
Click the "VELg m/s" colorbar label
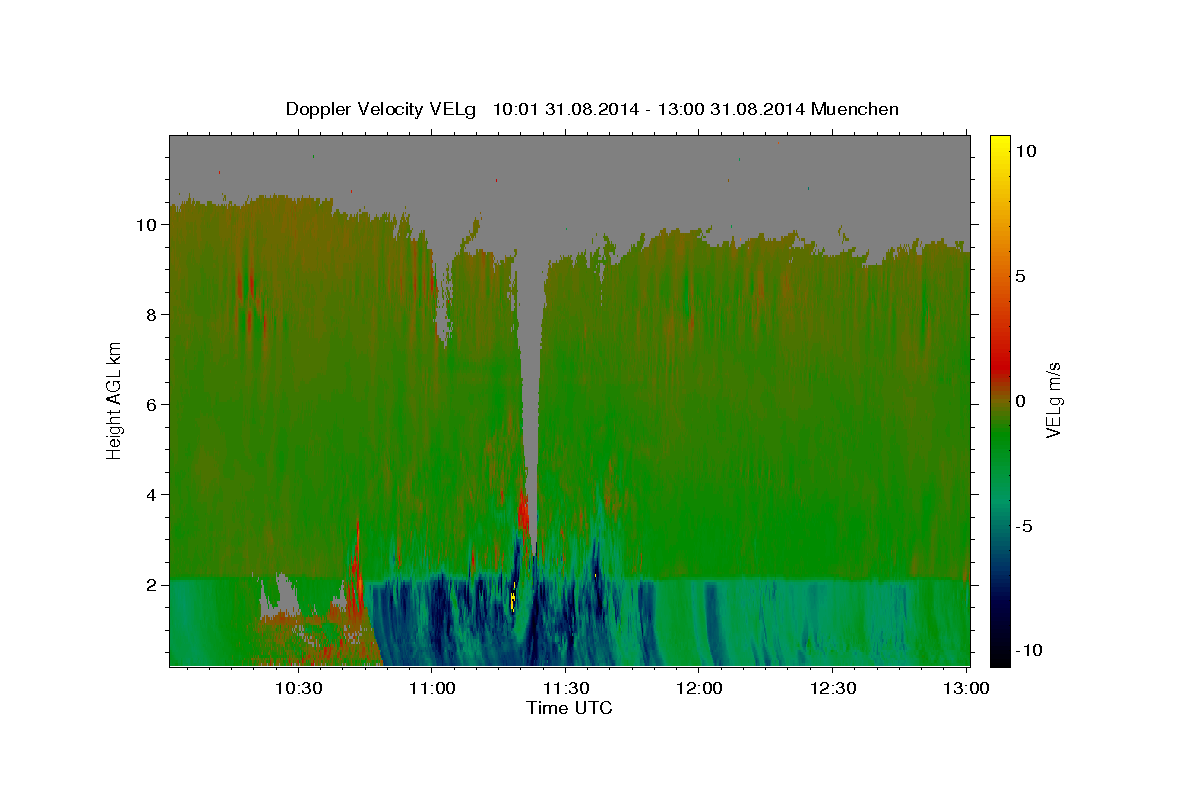(x=1053, y=400)
